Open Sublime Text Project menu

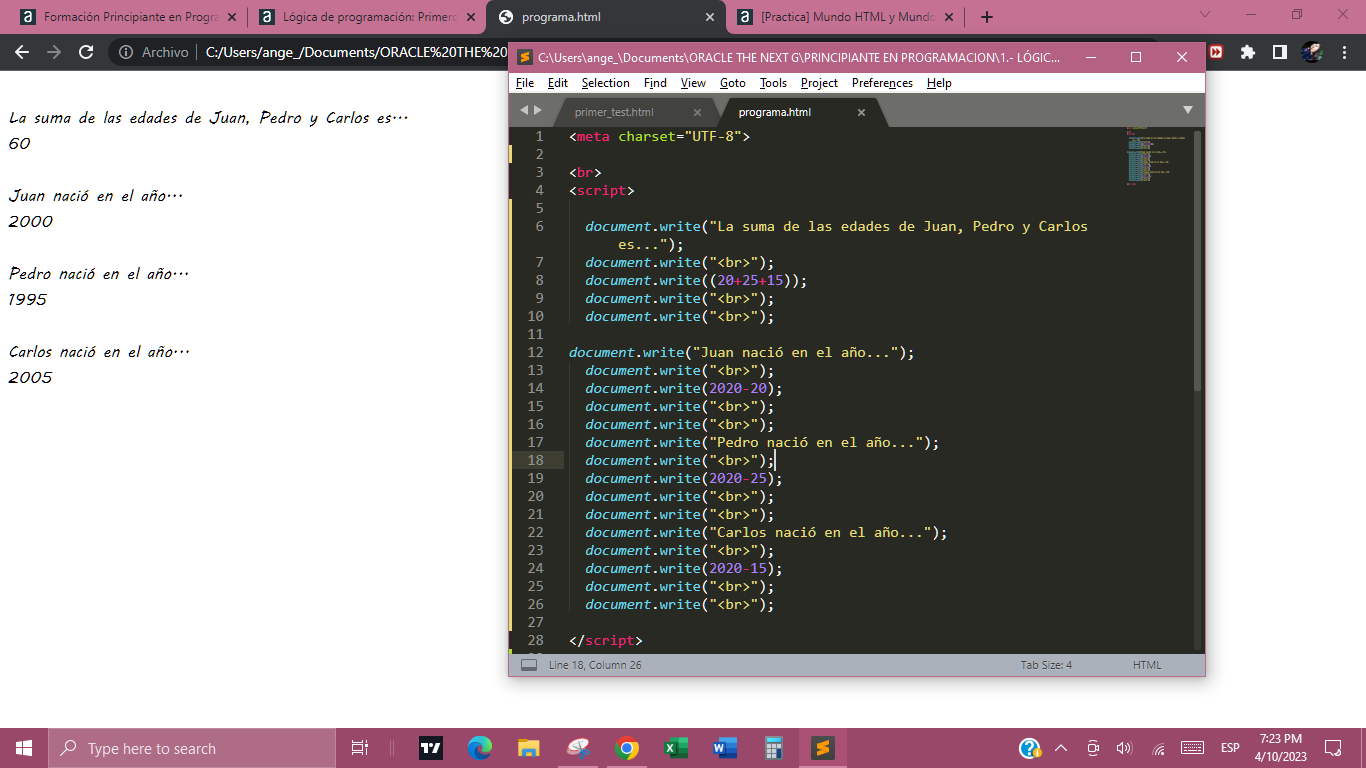[819, 83]
